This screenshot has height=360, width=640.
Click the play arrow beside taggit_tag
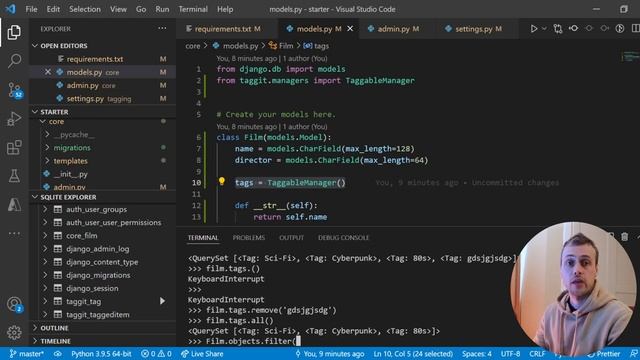pos(162,301)
